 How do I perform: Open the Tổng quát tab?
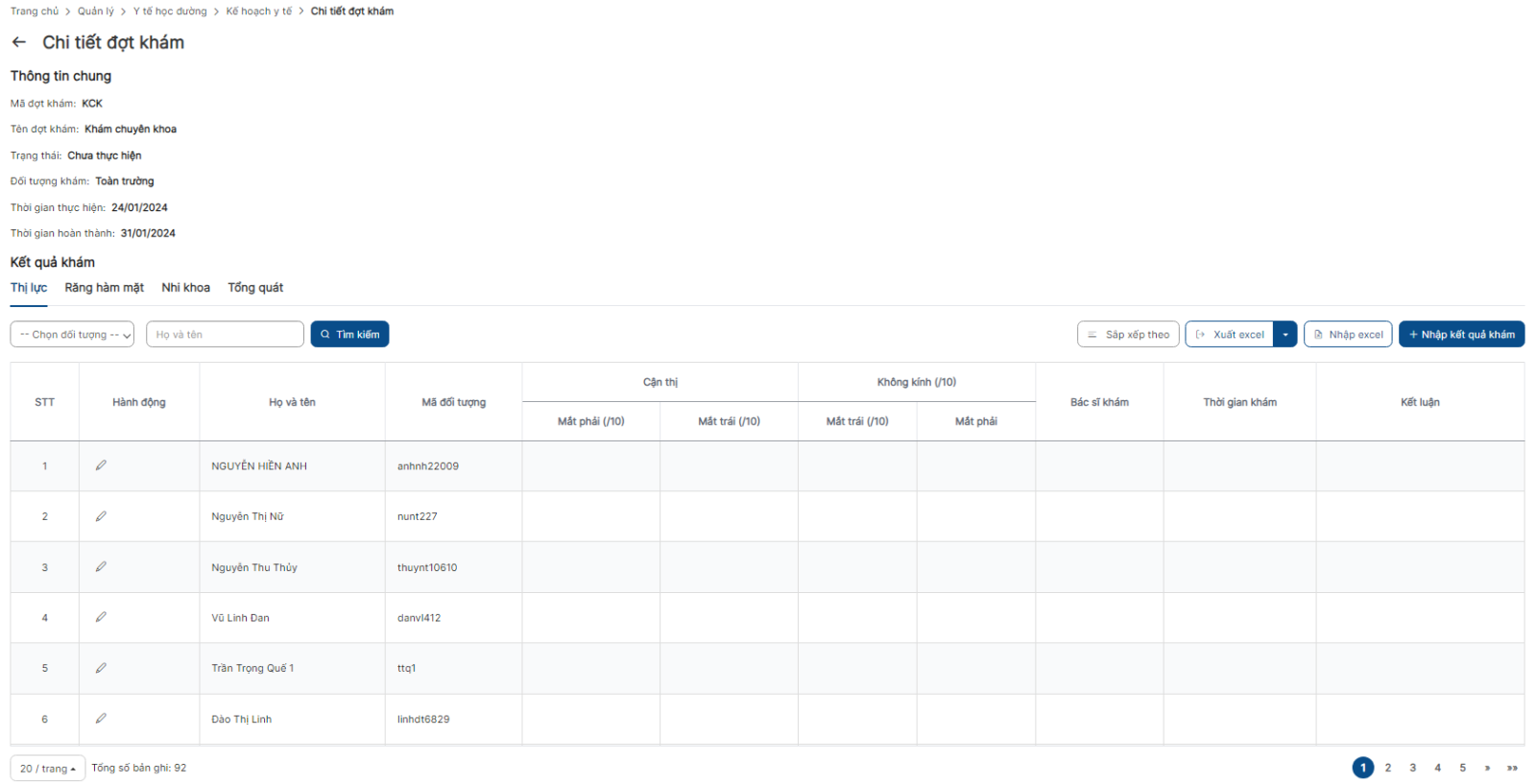[255, 288]
